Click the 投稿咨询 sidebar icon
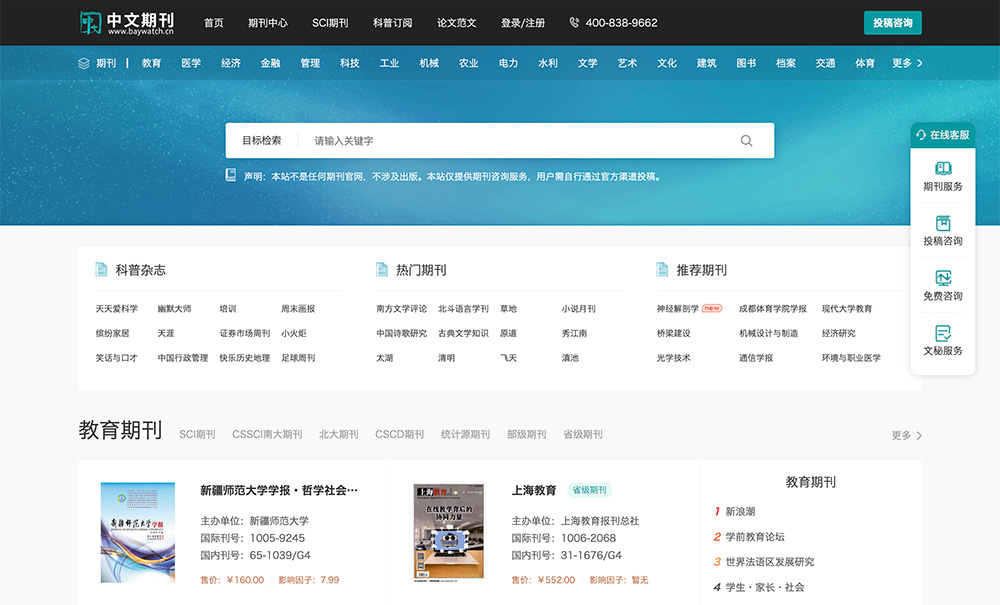 click(943, 223)
